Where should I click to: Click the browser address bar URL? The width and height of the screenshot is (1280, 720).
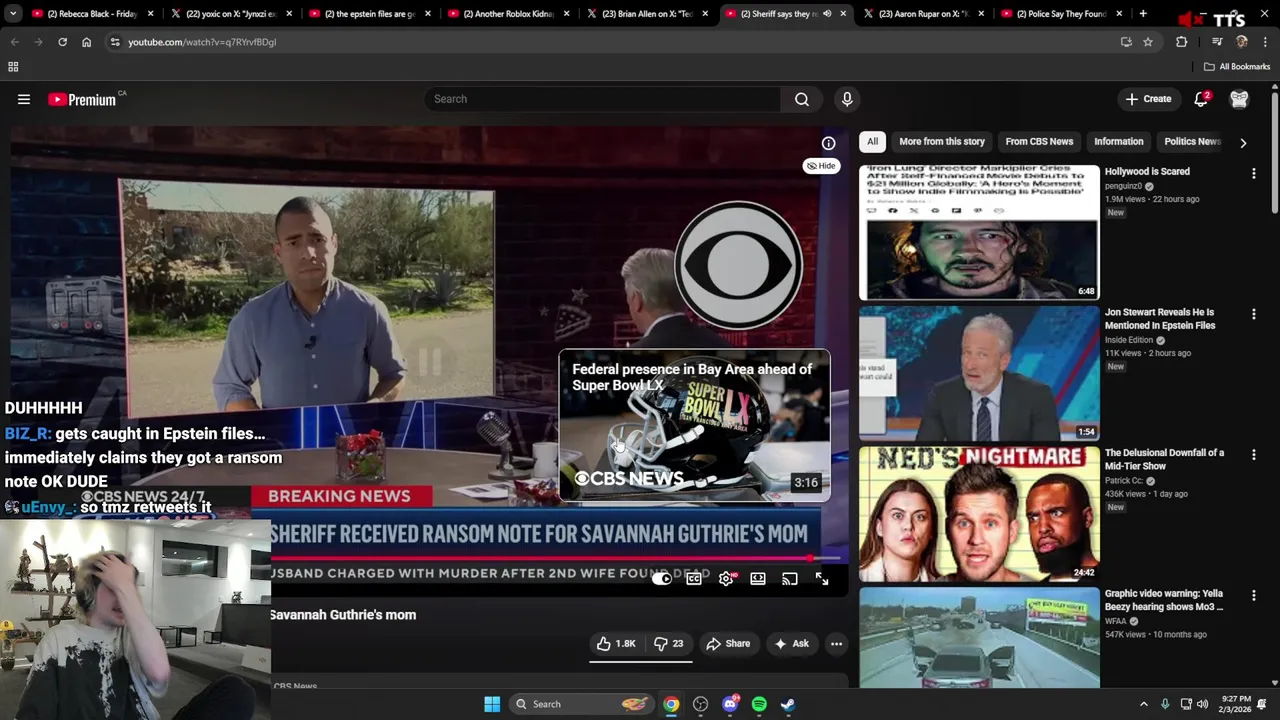point(202,42)
